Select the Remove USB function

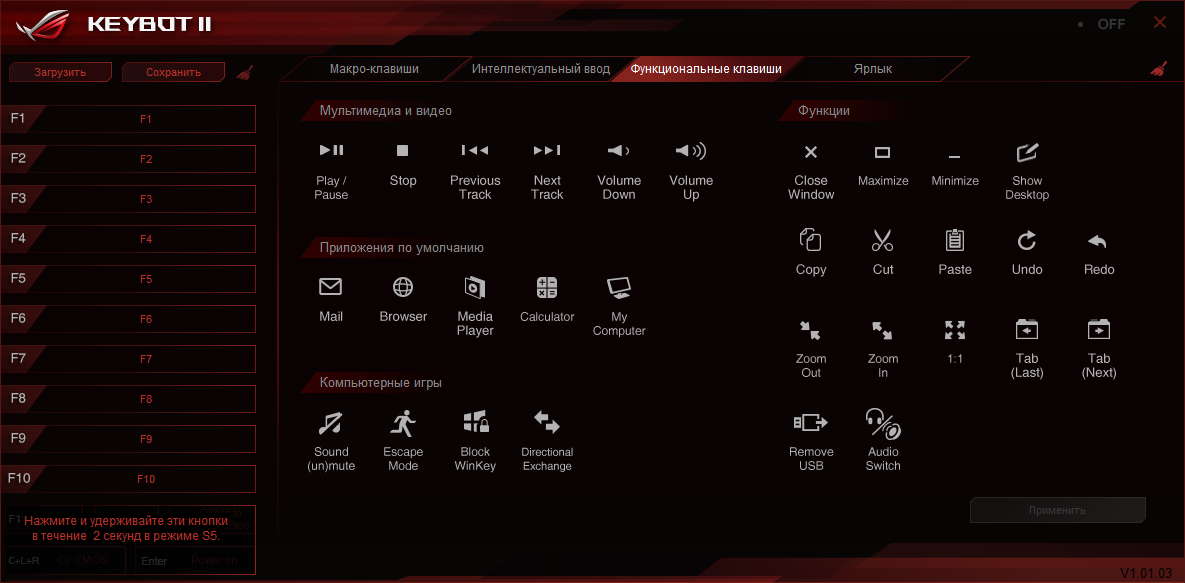click(811, 423)
